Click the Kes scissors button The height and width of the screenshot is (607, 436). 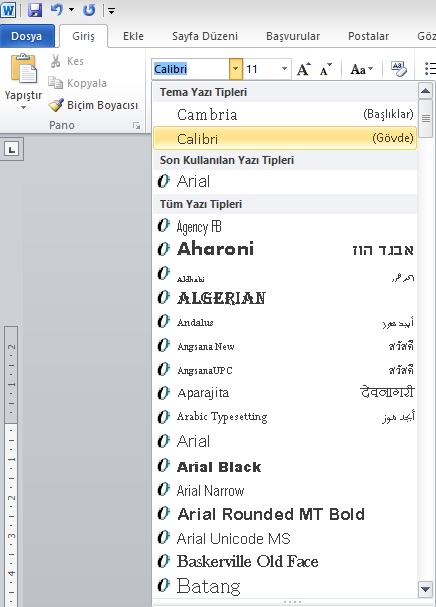[67, 61]
